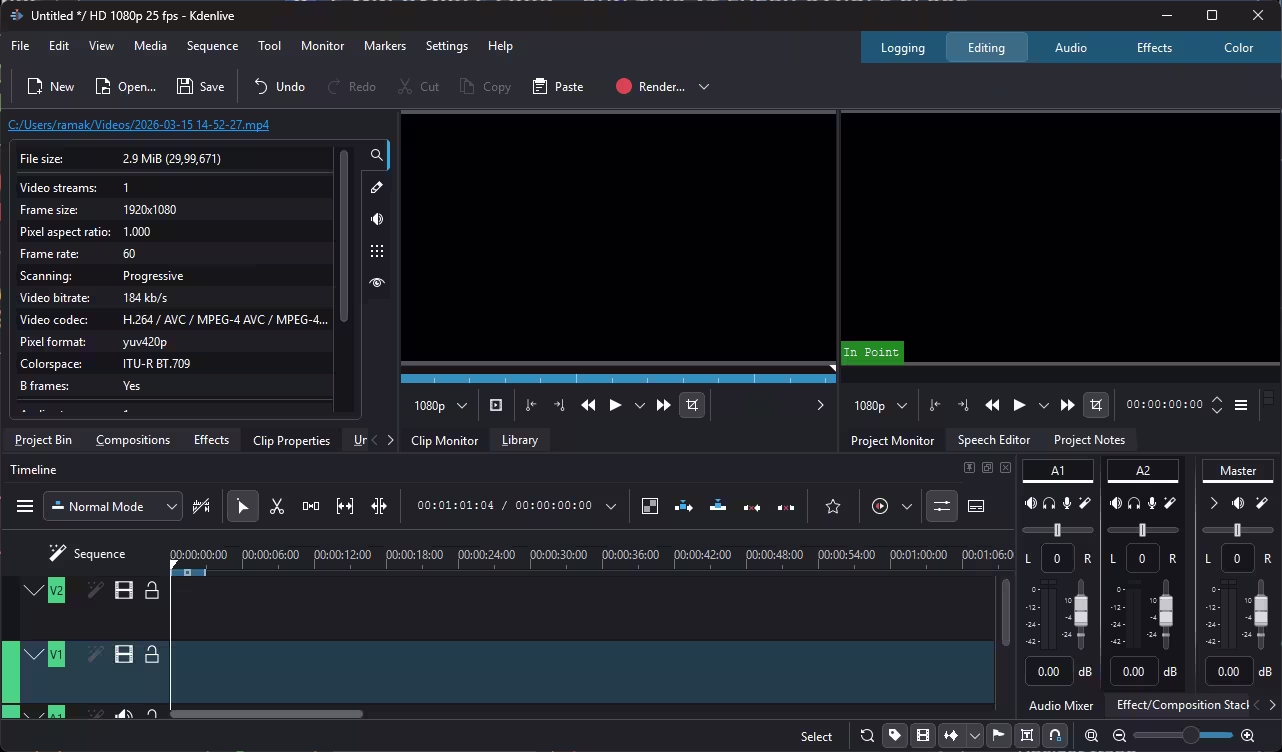Open the timeline hamburger menu
The width and height of the screenshot is (1282, 752).
tap(25, 506)
